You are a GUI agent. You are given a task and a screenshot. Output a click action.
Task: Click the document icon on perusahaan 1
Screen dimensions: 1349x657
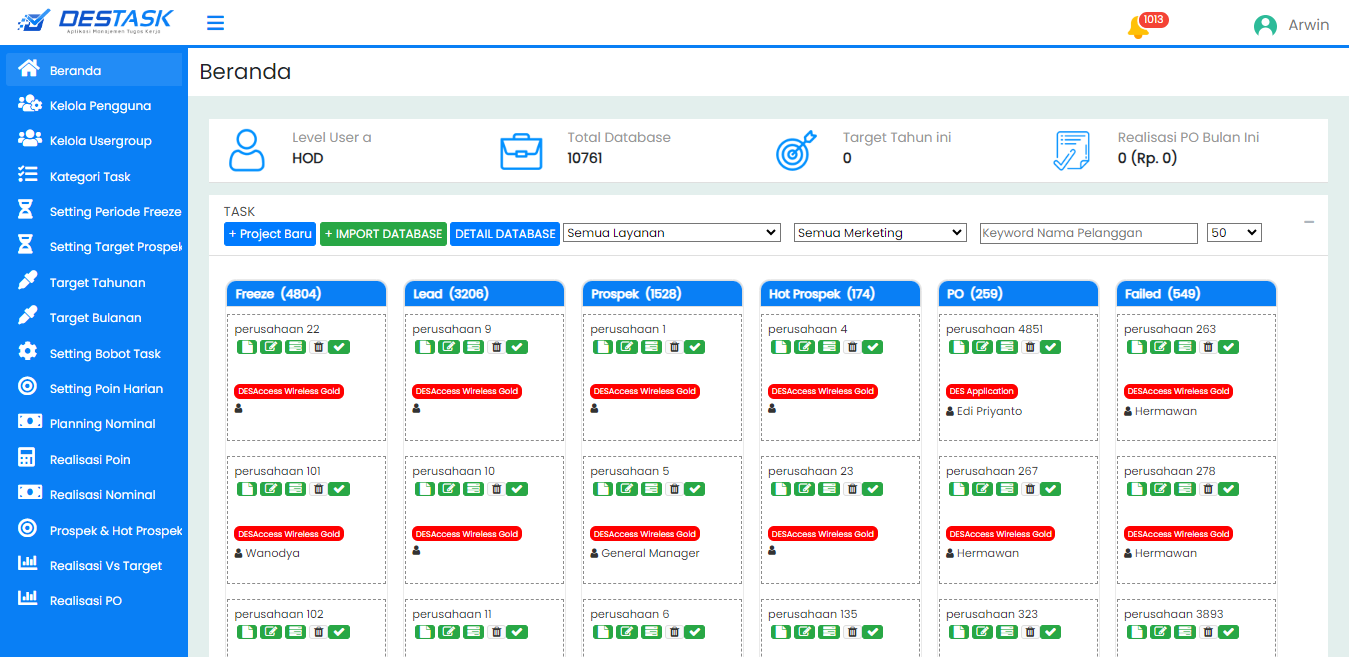tap(602, 347)
